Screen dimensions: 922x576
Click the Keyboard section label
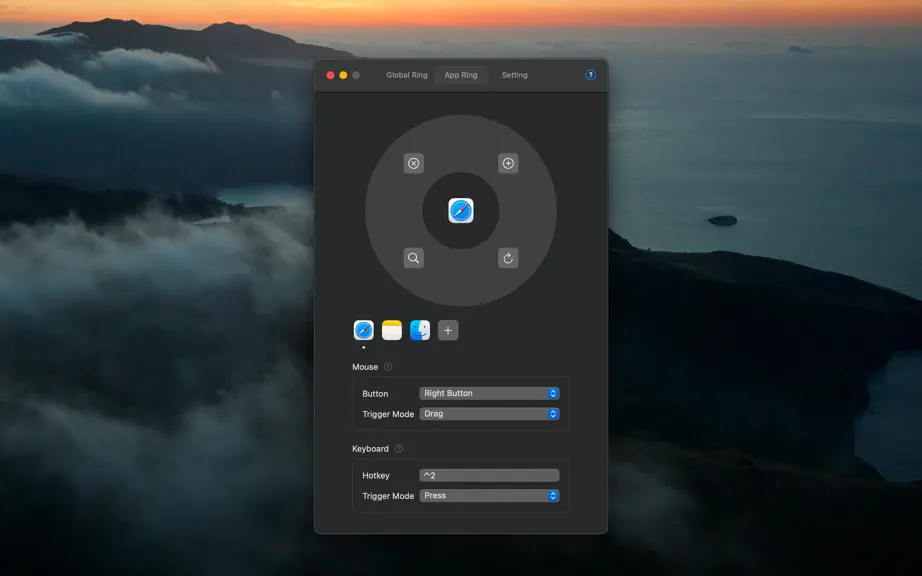click(370, 448)
